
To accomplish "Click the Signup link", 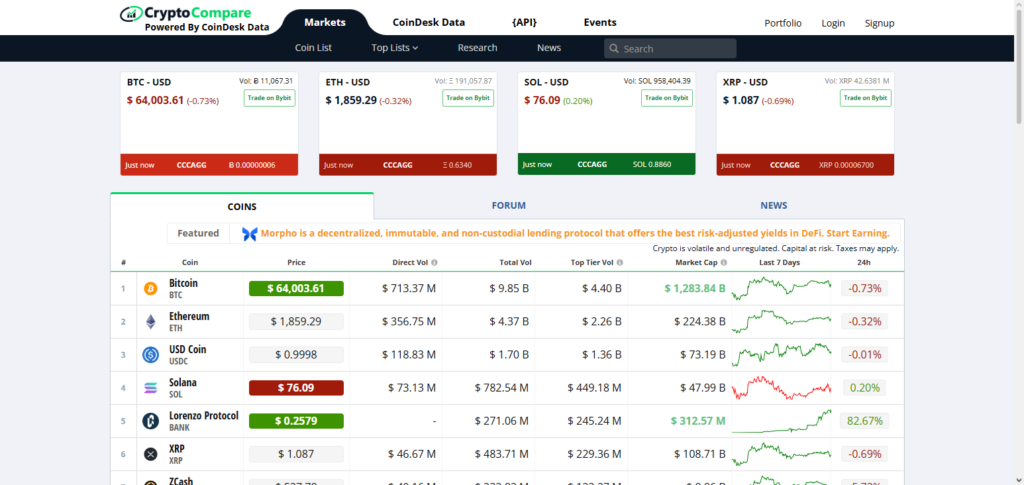I will click(879, 23).
